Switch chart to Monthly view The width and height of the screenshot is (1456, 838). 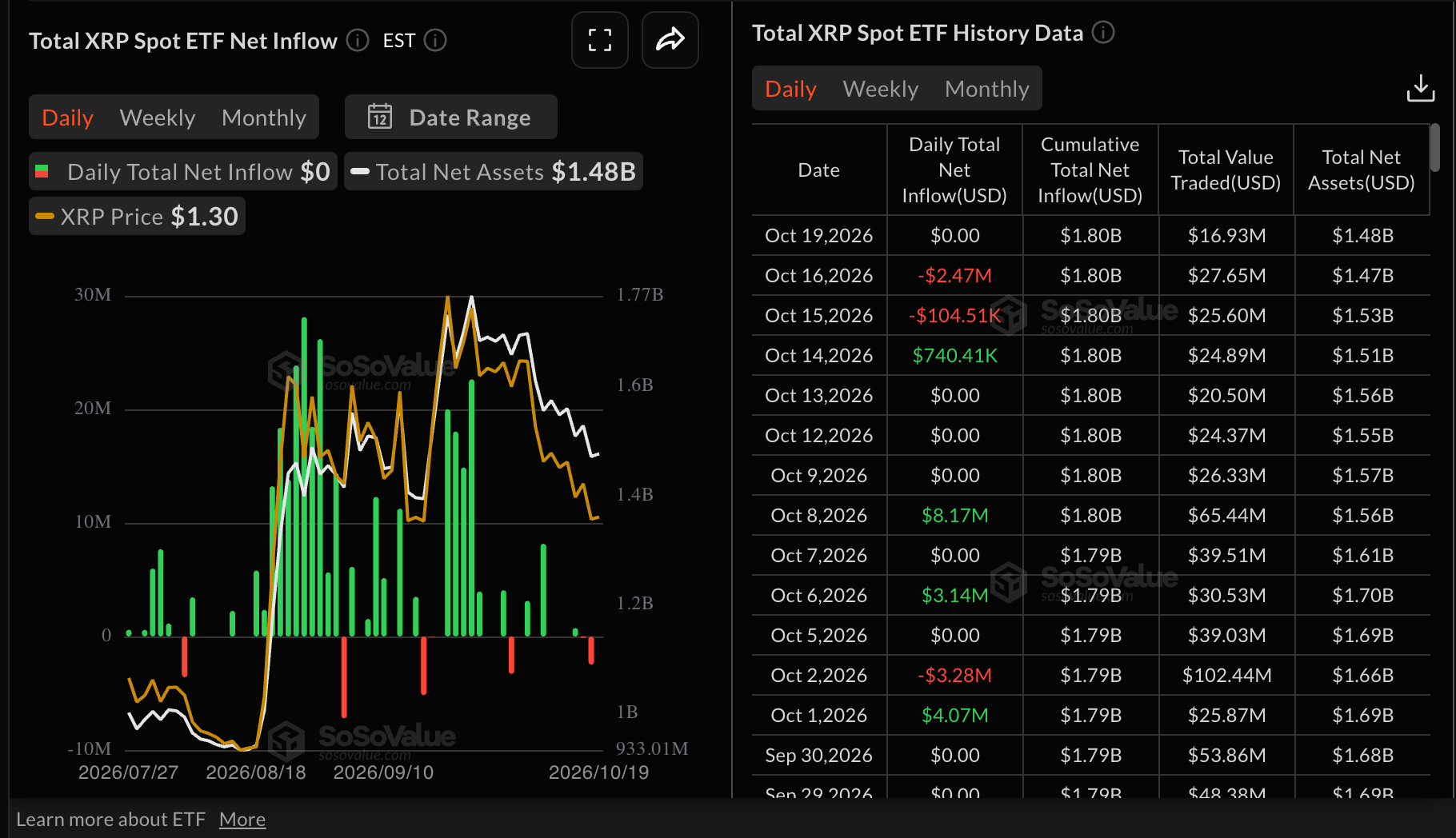click(264, 118)
